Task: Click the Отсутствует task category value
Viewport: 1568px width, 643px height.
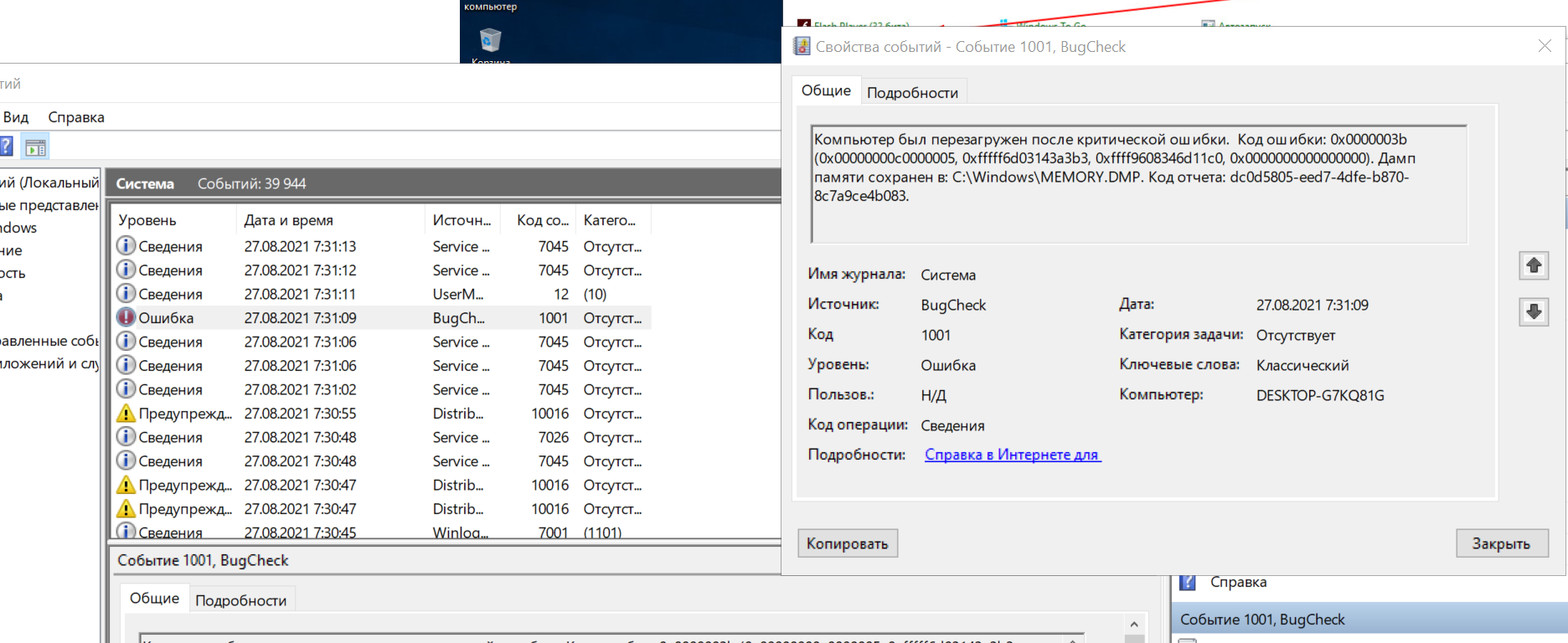Action: coord(1296,335)
